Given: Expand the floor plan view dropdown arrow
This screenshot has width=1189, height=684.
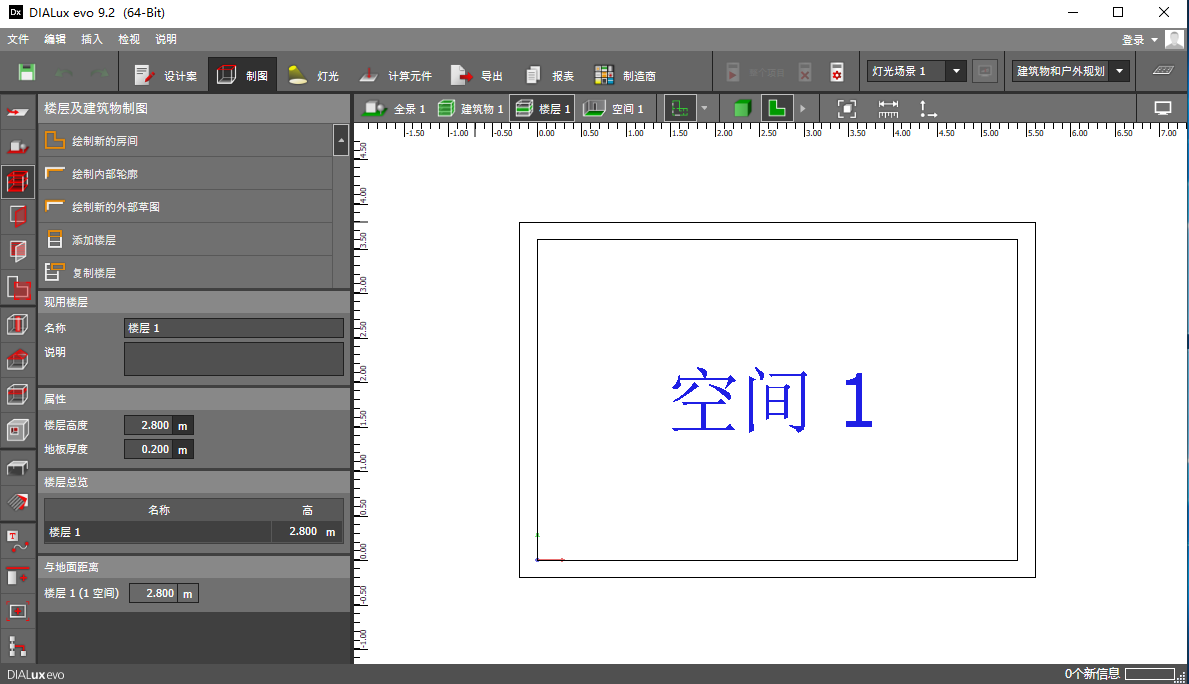Looking at the screenshot, I should [x=704, y=108].
